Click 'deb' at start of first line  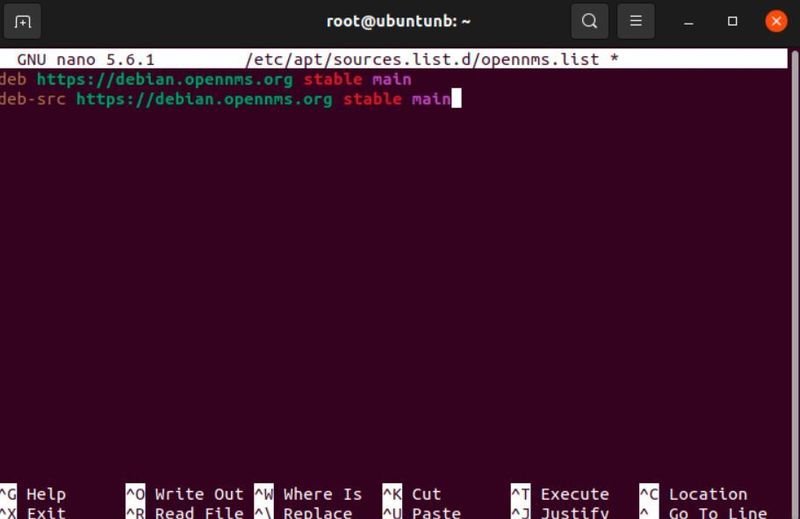point(13,80)
